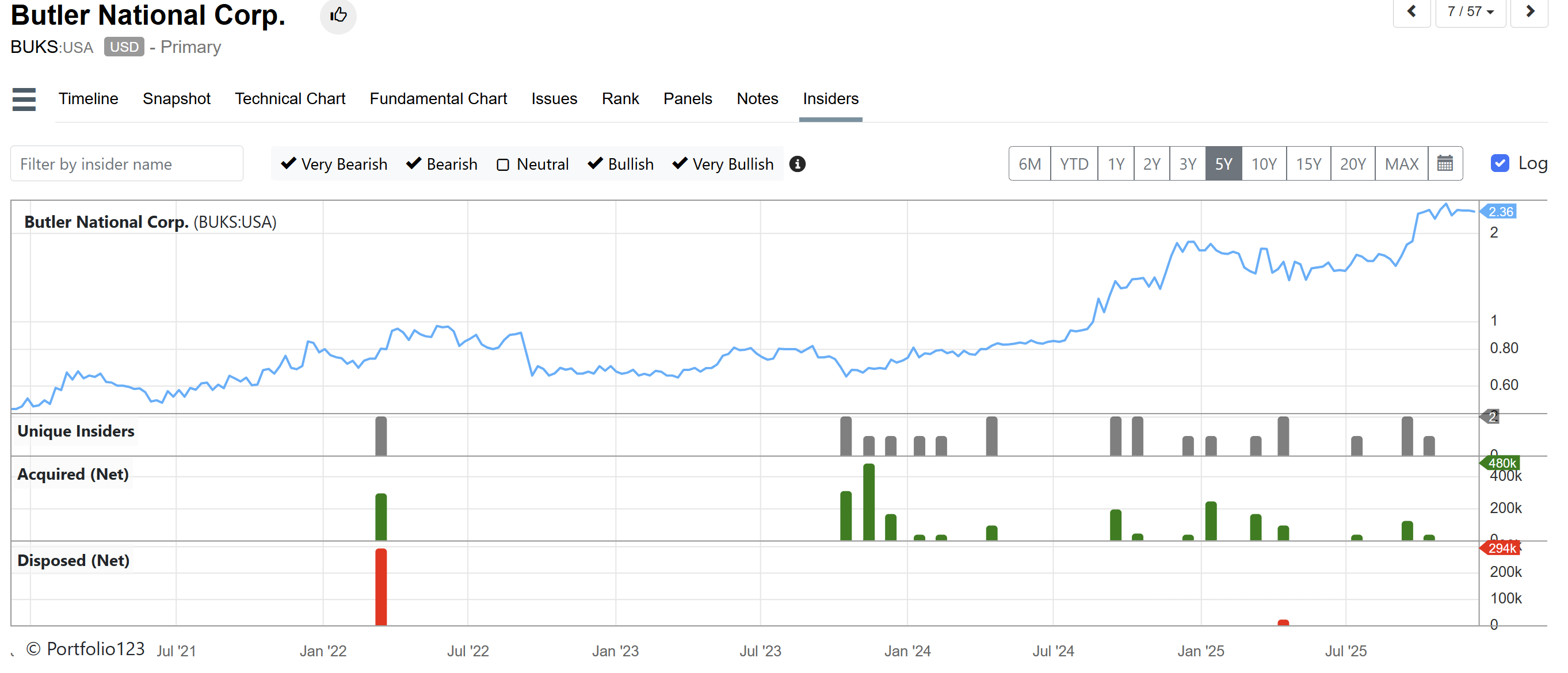
Task: Uncheck the Log scale checkbox
Action: [1499, 163]
